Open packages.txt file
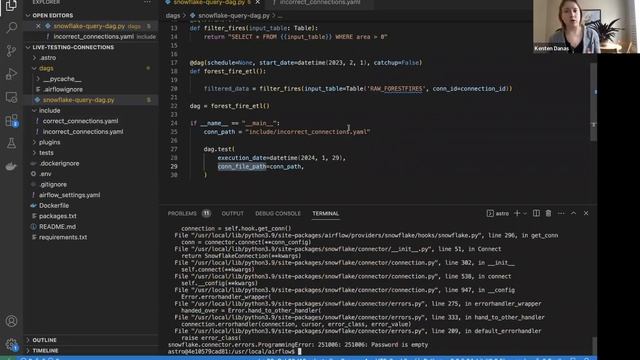The image size is (640, 360). click(x=58, y=216)
